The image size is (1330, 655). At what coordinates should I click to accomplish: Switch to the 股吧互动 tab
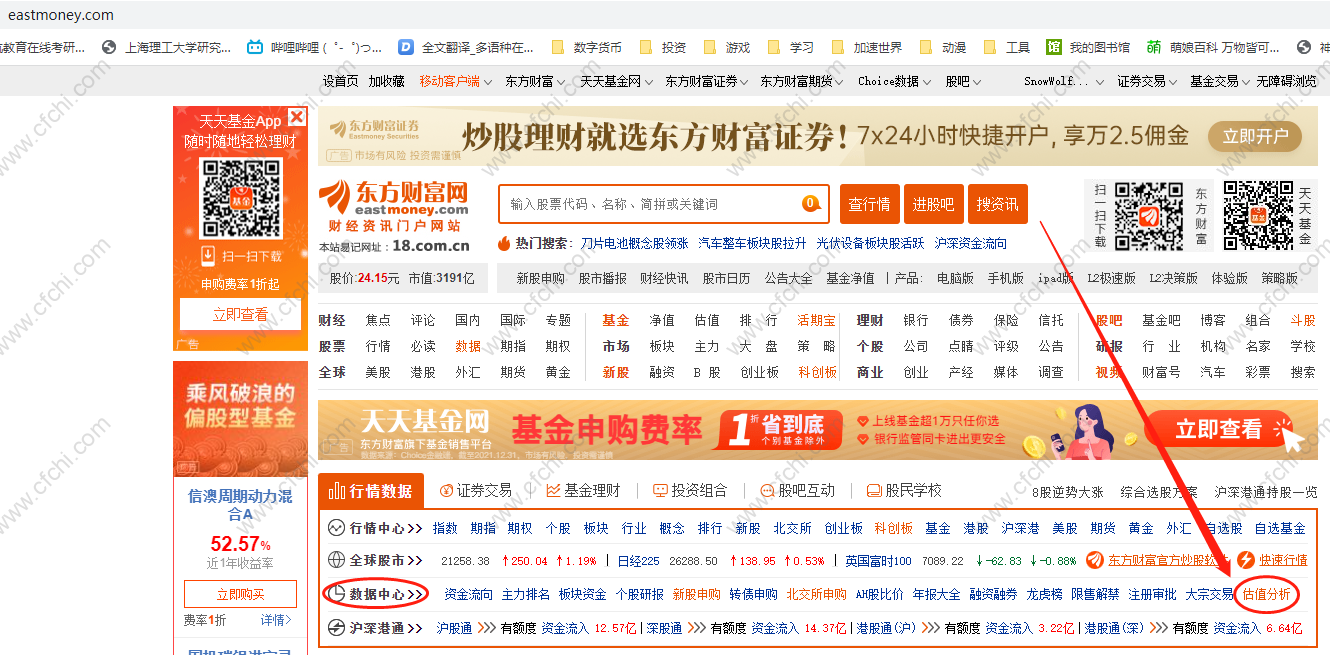pyautogui.click(x=798, y=491)
